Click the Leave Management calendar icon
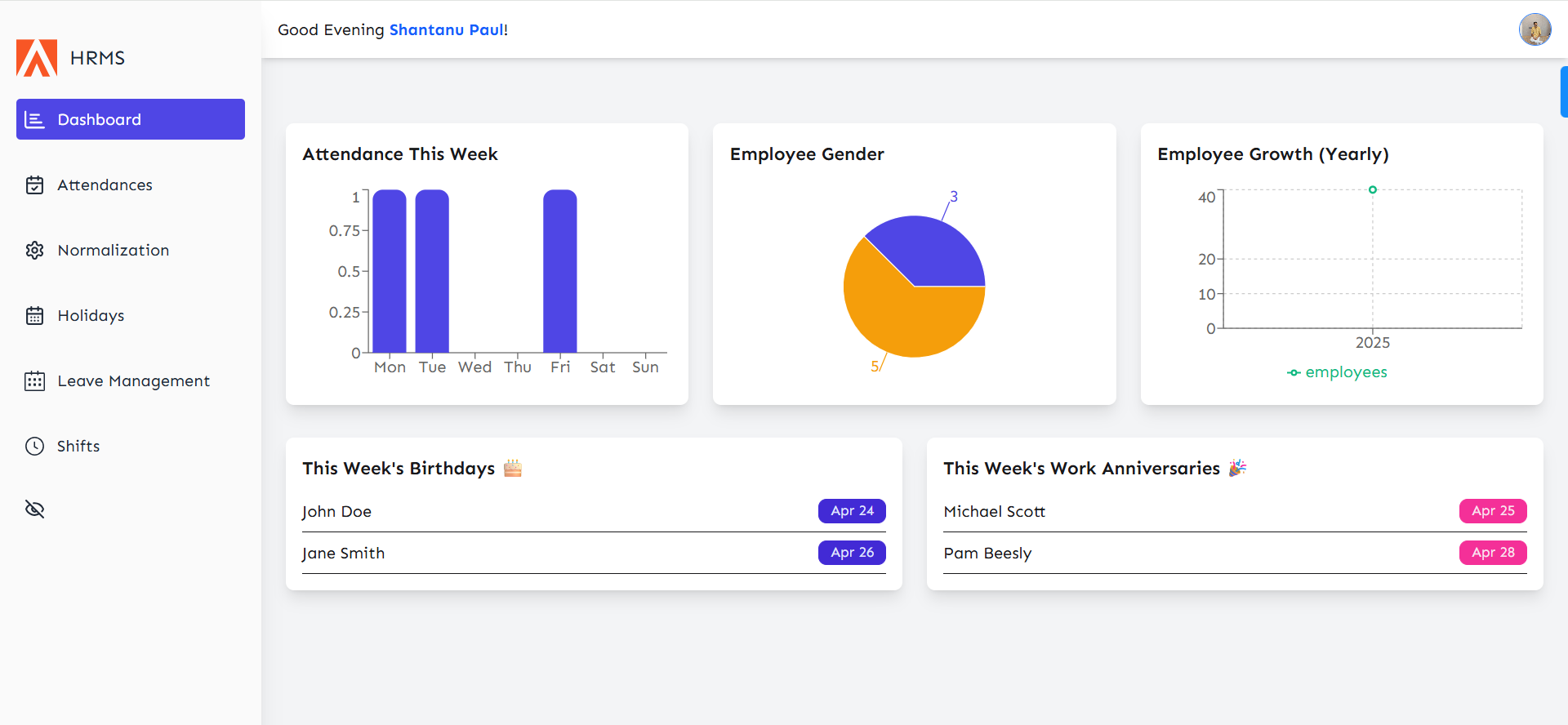Image resolution: width=1568 pixels, height=725 pixels. (x=34, y=381)
